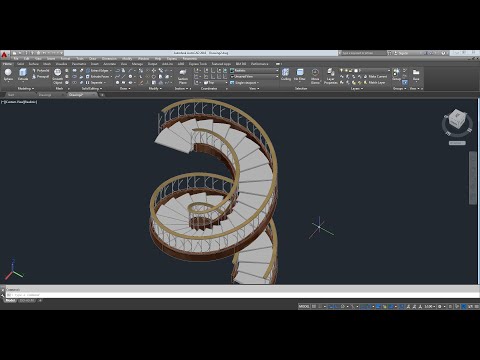480x360 pixels.
Task: Open the Unsaved View dropdown
Action: pyautogui.click(x=254, y=77)
